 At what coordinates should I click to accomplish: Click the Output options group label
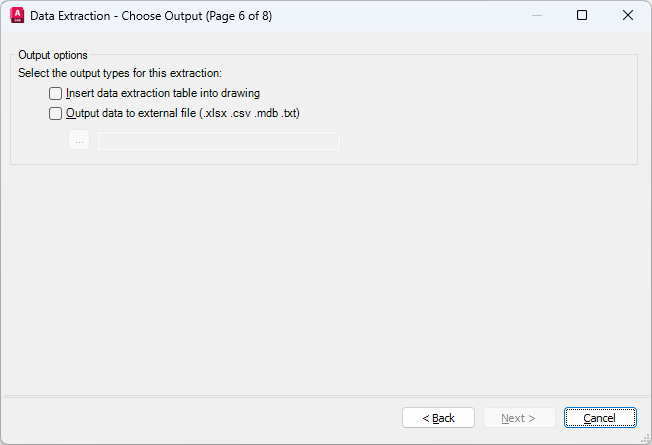click(x=53, y=55)
